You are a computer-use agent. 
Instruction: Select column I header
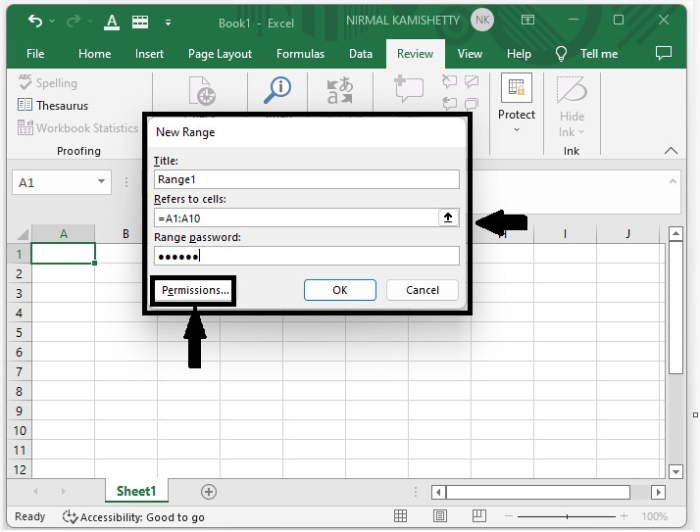tap(565, 233)
